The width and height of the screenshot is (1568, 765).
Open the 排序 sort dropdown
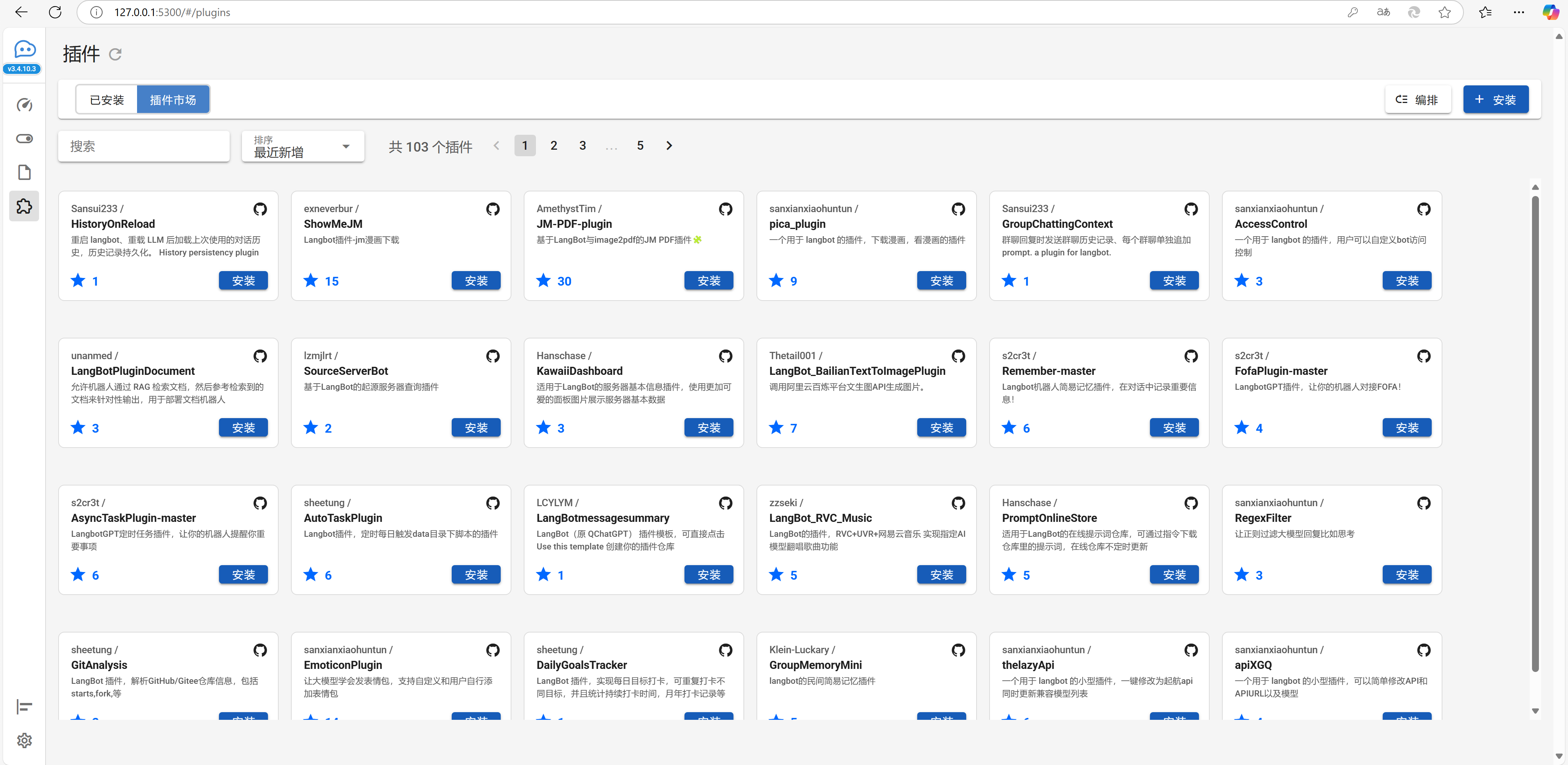(302, 147)
